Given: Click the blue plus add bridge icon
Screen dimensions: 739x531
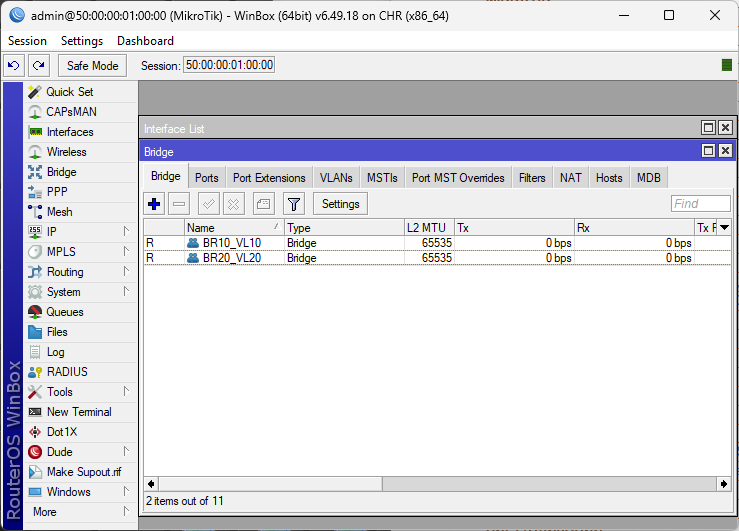Looking at the screenshot, I should coord(154,204).
